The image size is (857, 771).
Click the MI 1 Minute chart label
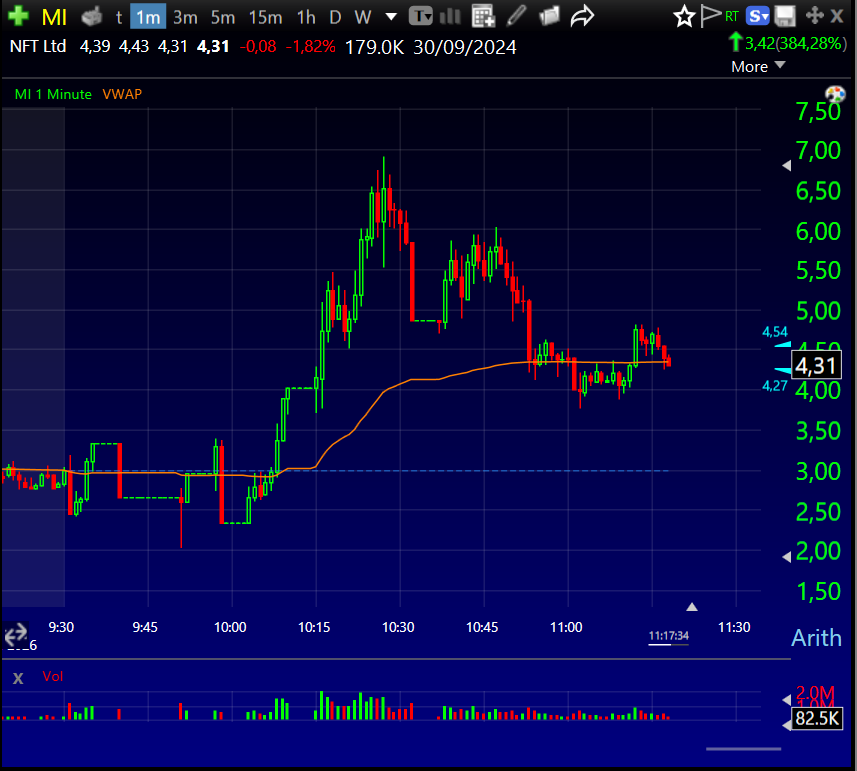(x=53, y=94)
